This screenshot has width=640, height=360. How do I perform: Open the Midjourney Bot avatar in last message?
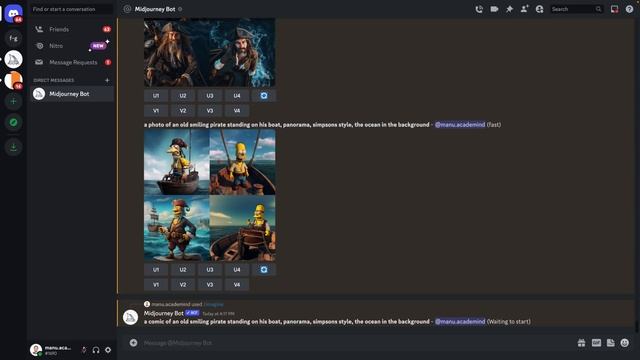[131, 317]
